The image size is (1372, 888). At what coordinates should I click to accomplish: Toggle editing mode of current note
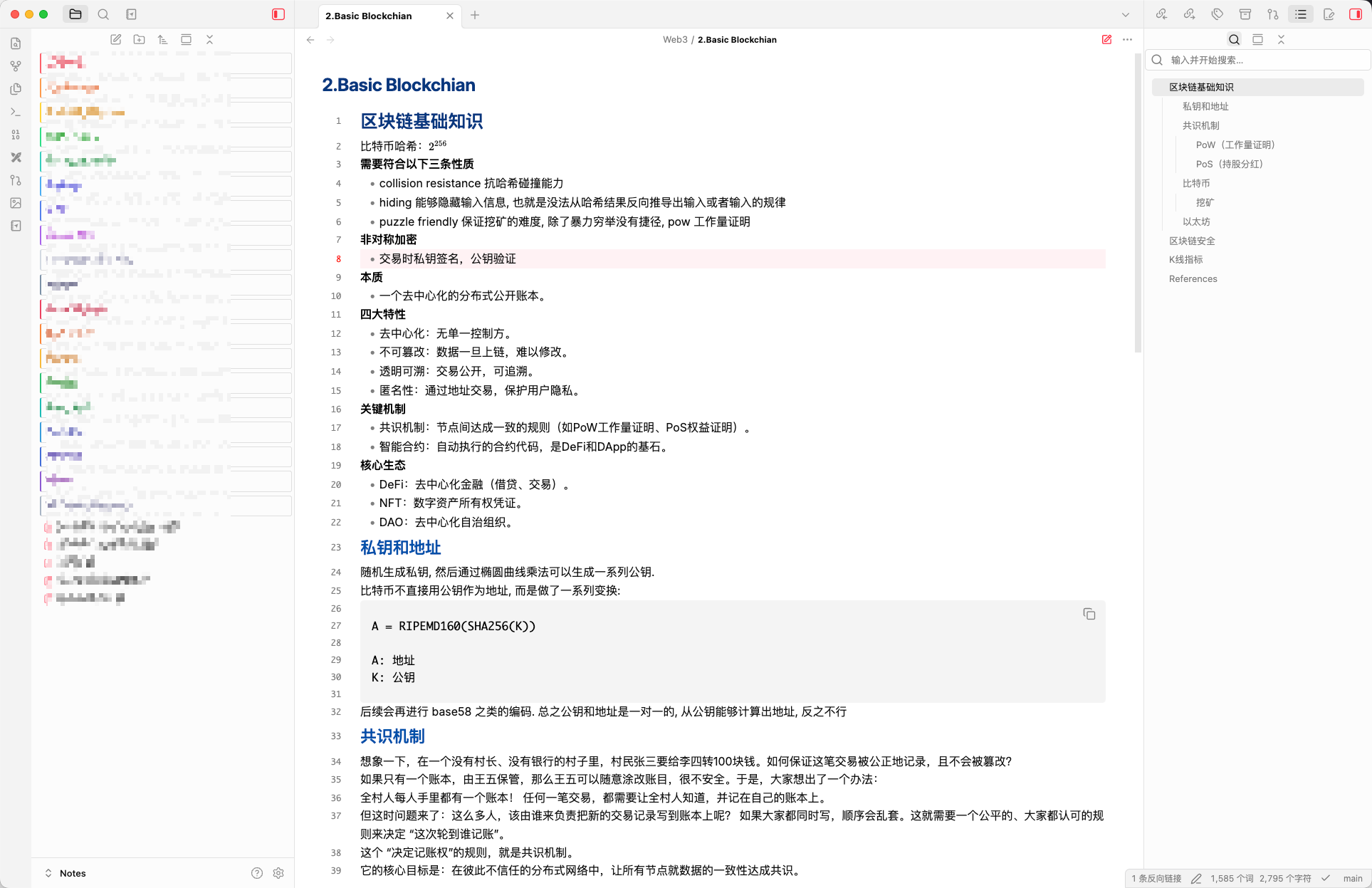[x=1106, y=40]
